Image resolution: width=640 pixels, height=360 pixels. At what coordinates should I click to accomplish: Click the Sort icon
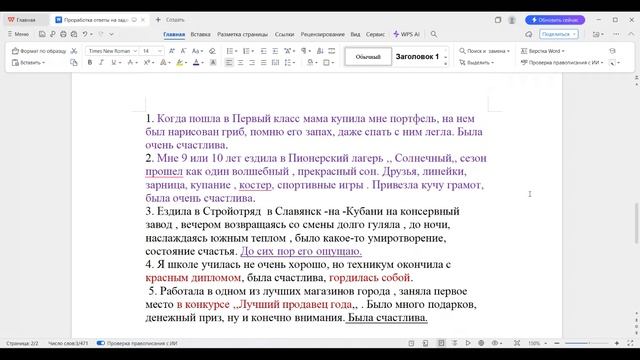pyautogui.click(x=320, y=51)
